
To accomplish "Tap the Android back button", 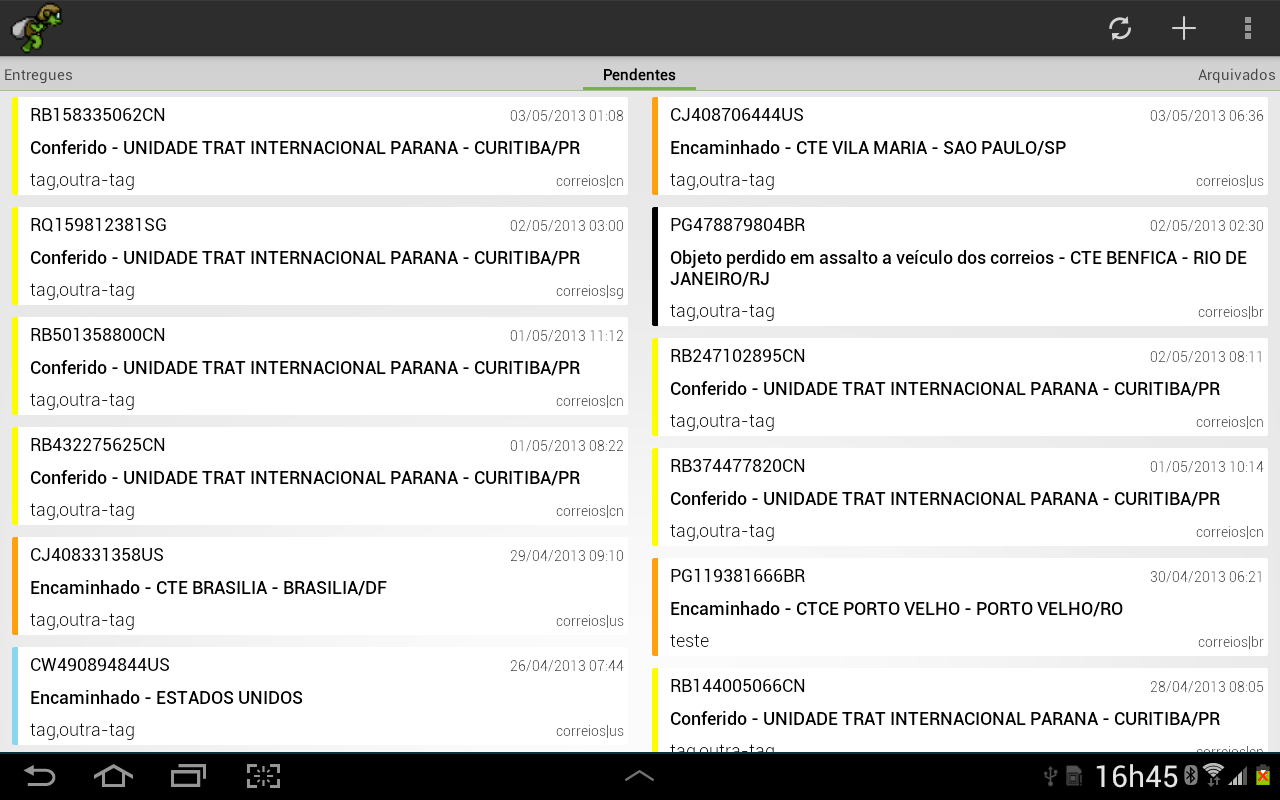I will click(x=40, y=776).
